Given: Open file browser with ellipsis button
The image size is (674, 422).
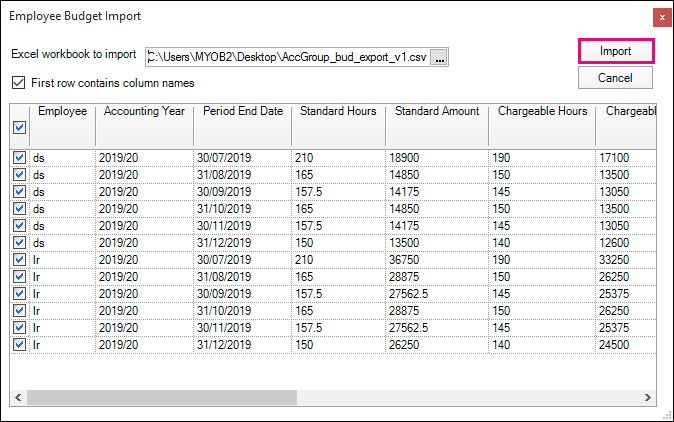Looking at the screenshot, I should [440, 58].
